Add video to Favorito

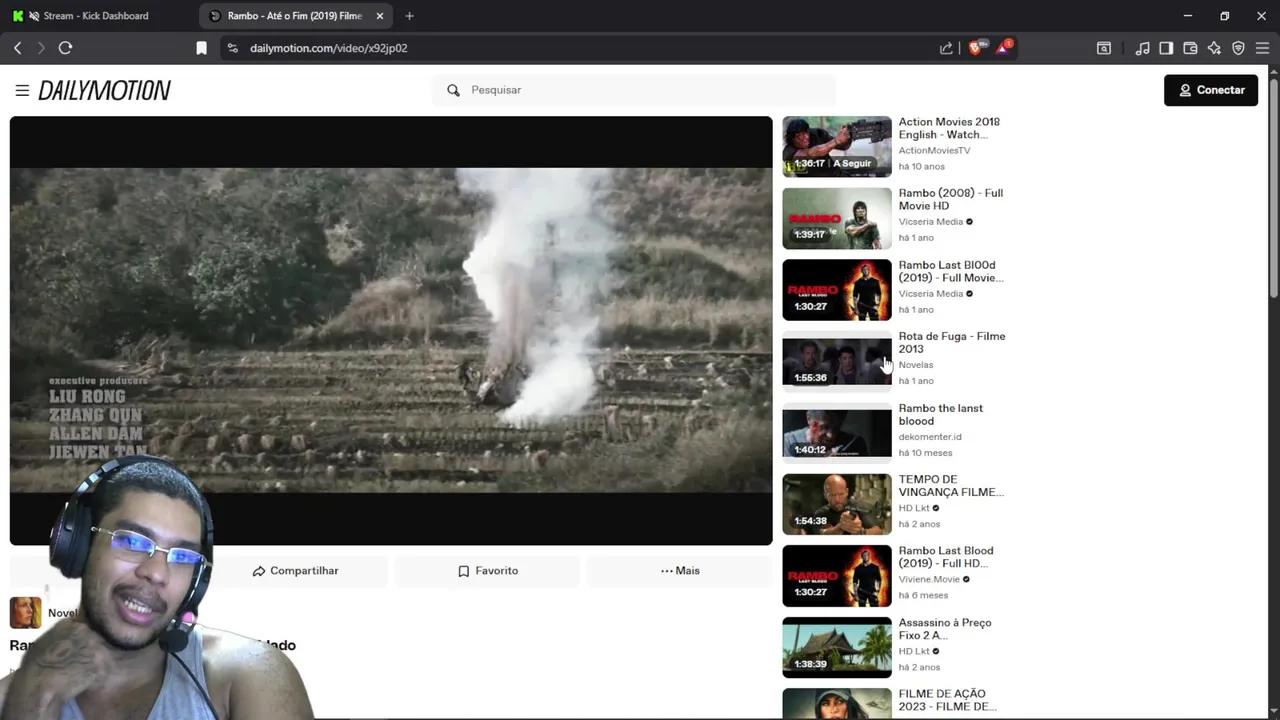point(488,571)
